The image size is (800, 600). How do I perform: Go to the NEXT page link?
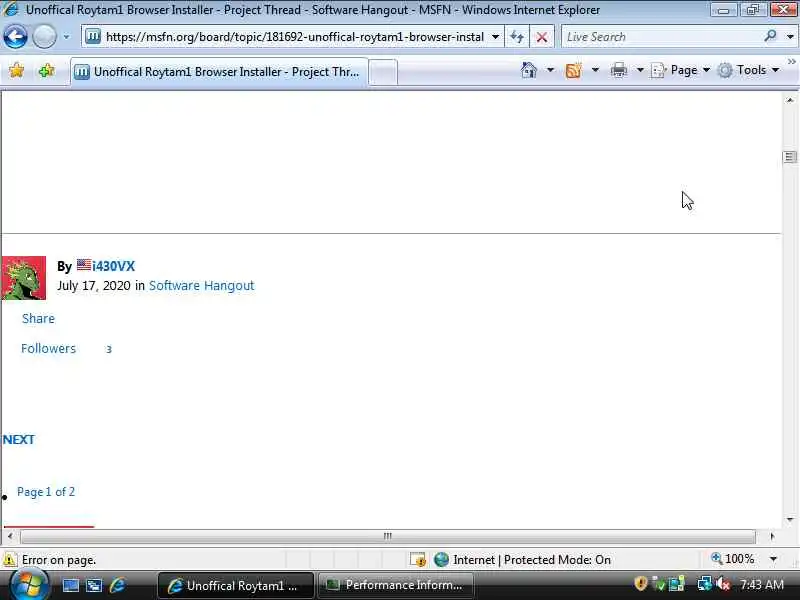(x=19, y=440)
